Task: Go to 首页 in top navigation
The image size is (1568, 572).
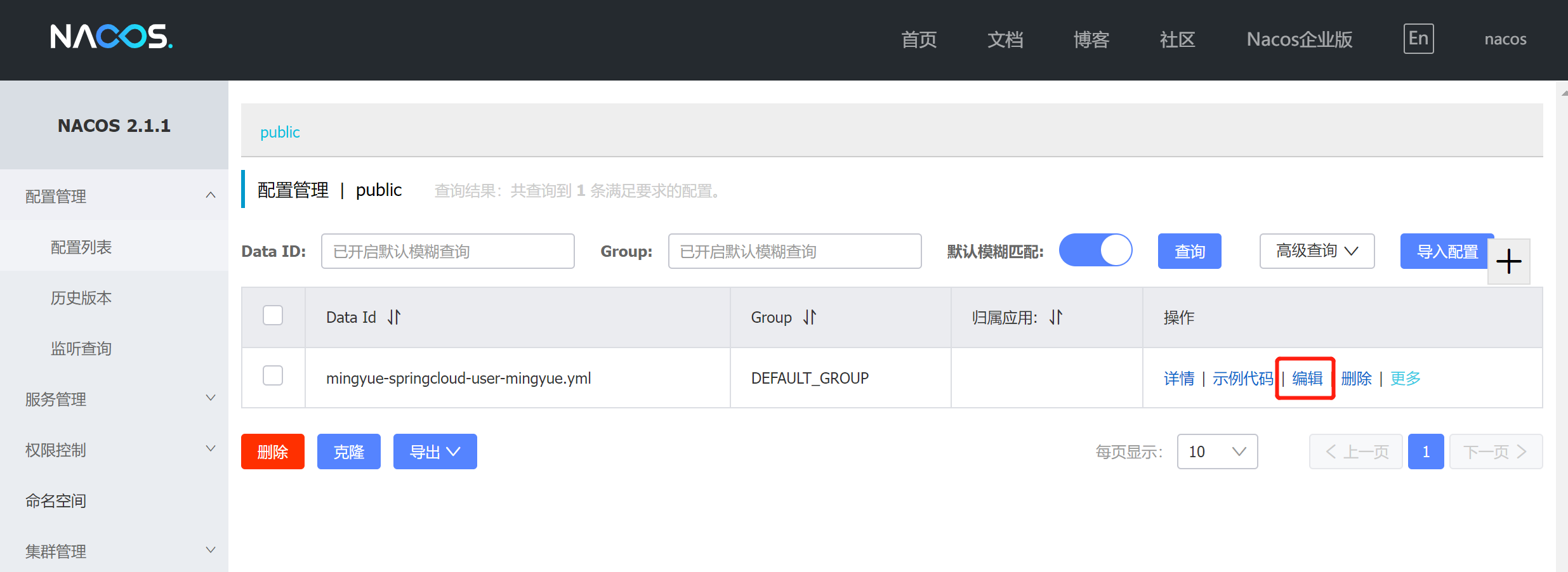Action: (x=919, y=39)
